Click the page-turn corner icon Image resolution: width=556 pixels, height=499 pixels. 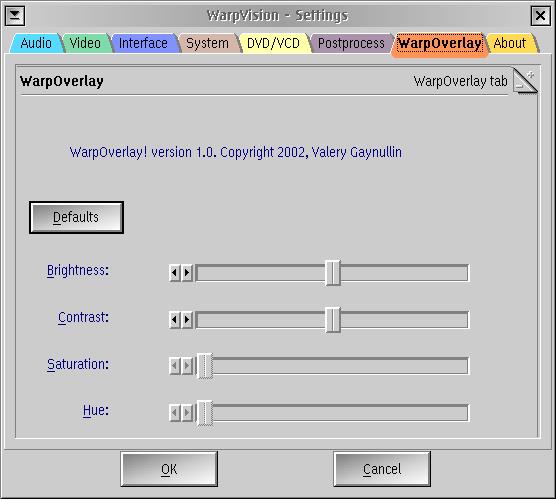point(525,81)
